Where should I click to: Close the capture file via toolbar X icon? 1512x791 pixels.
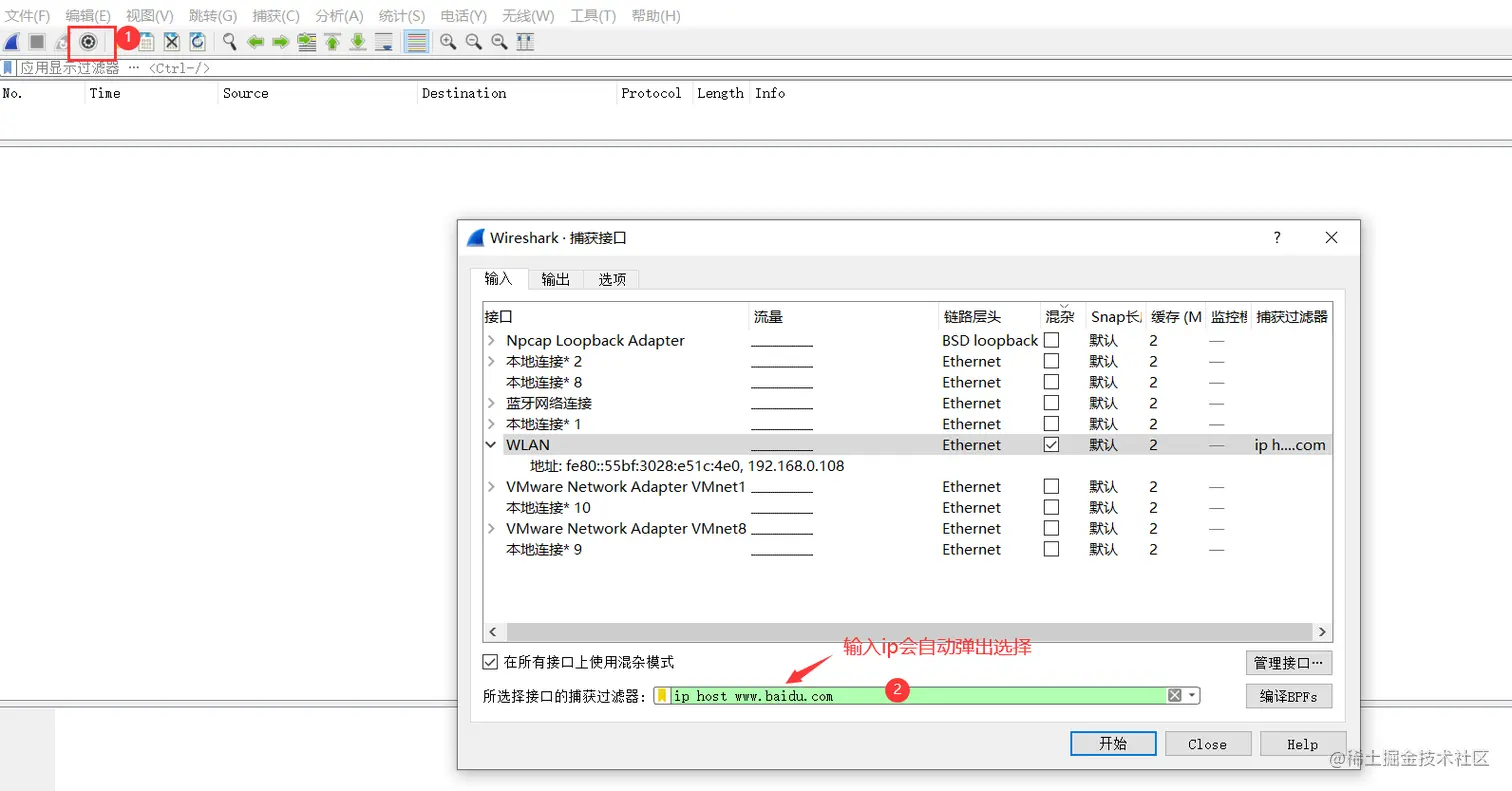tap(172, 42)
